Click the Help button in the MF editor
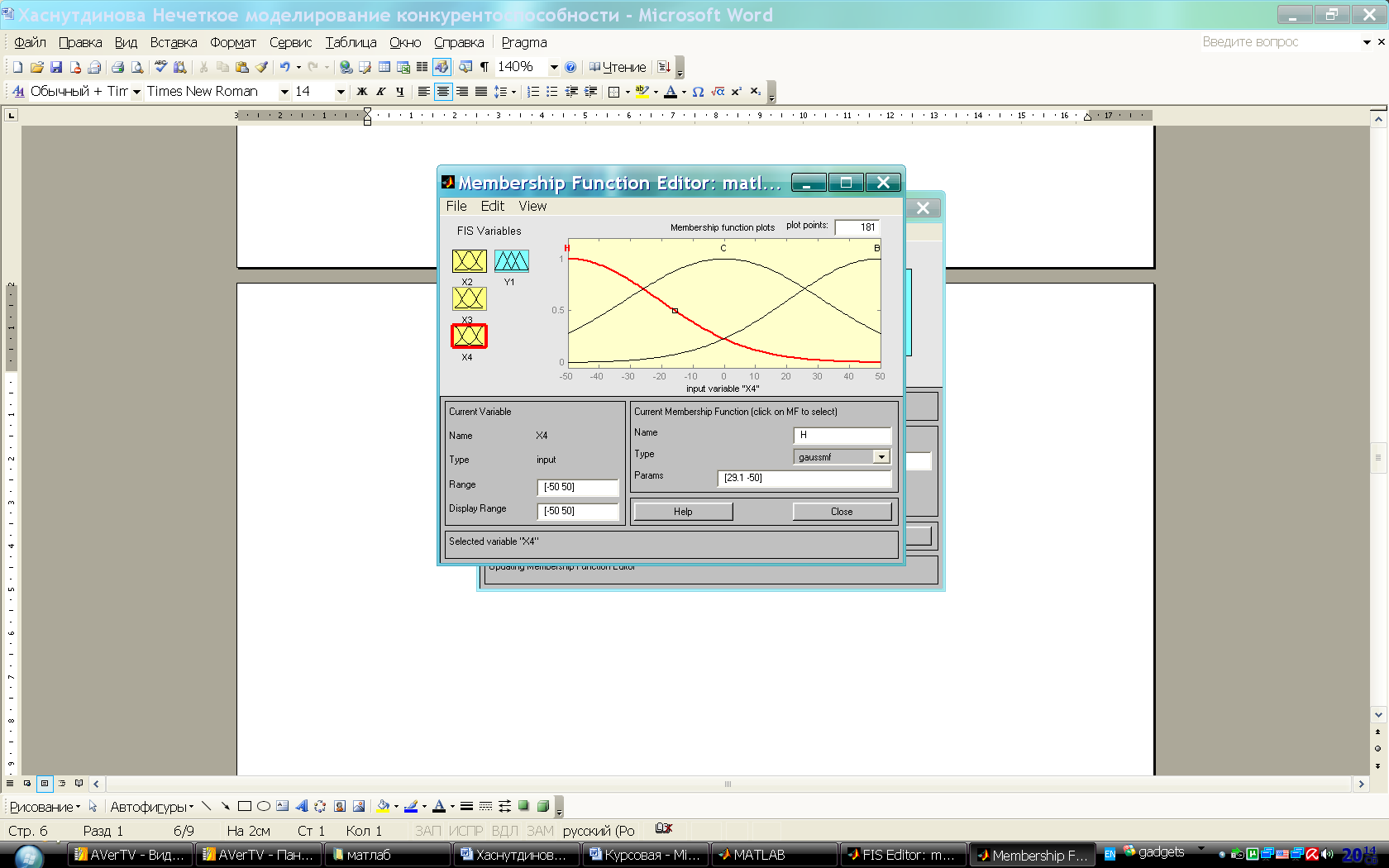Viewport: 1389px width, 868px height. point(683,512)
